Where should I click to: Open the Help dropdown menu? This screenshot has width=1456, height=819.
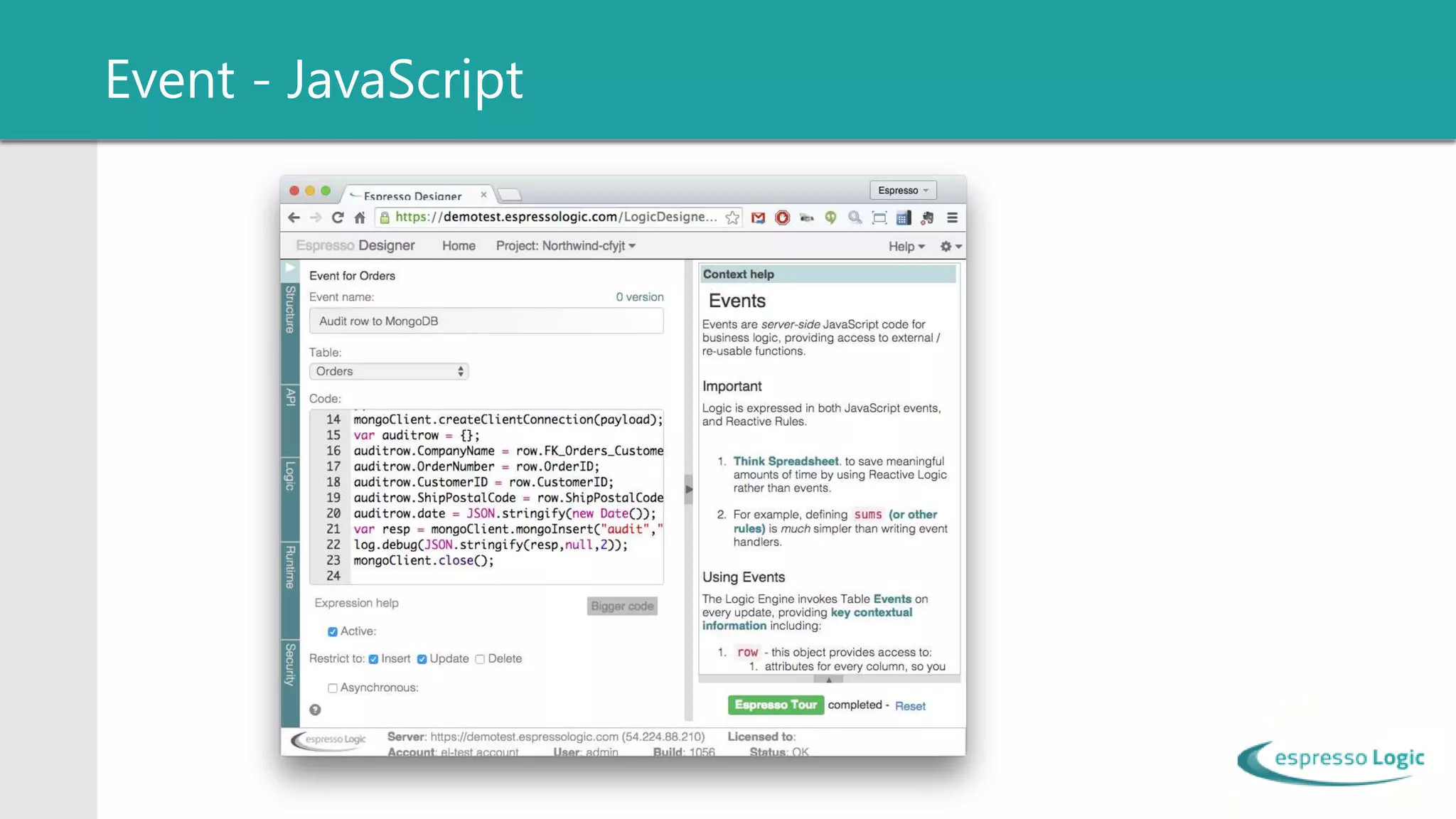[906, 246]
